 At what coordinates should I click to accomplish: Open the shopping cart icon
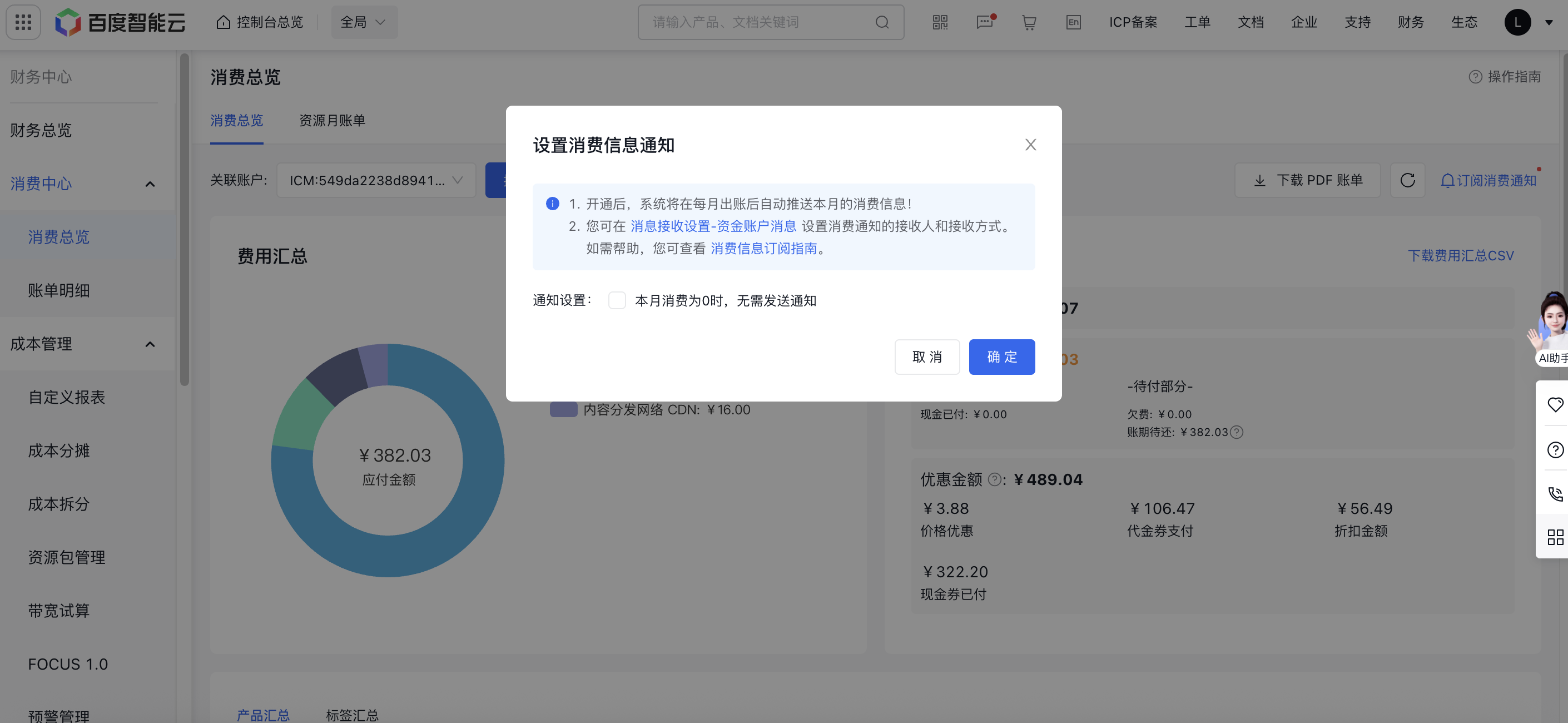(1029, 22)
